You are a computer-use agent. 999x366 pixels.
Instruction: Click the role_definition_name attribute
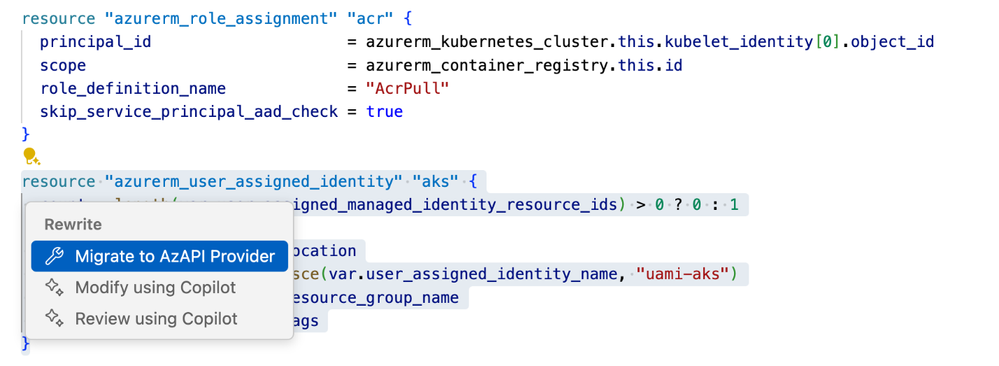133,89
